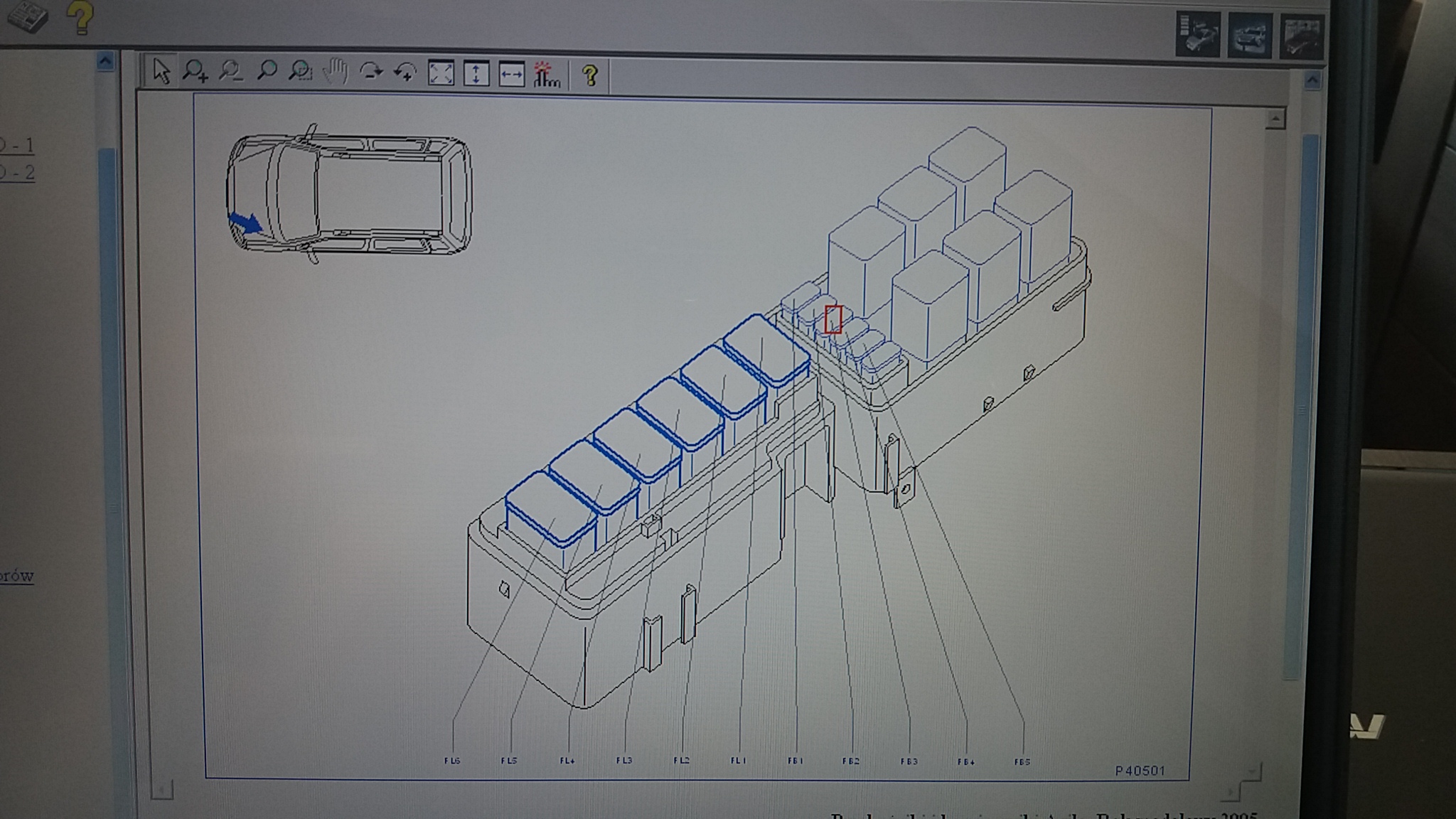The image size is (1456, 819).
Task: Click the red highlighted fuse in the diagram
Action: (x=833, y=319)
